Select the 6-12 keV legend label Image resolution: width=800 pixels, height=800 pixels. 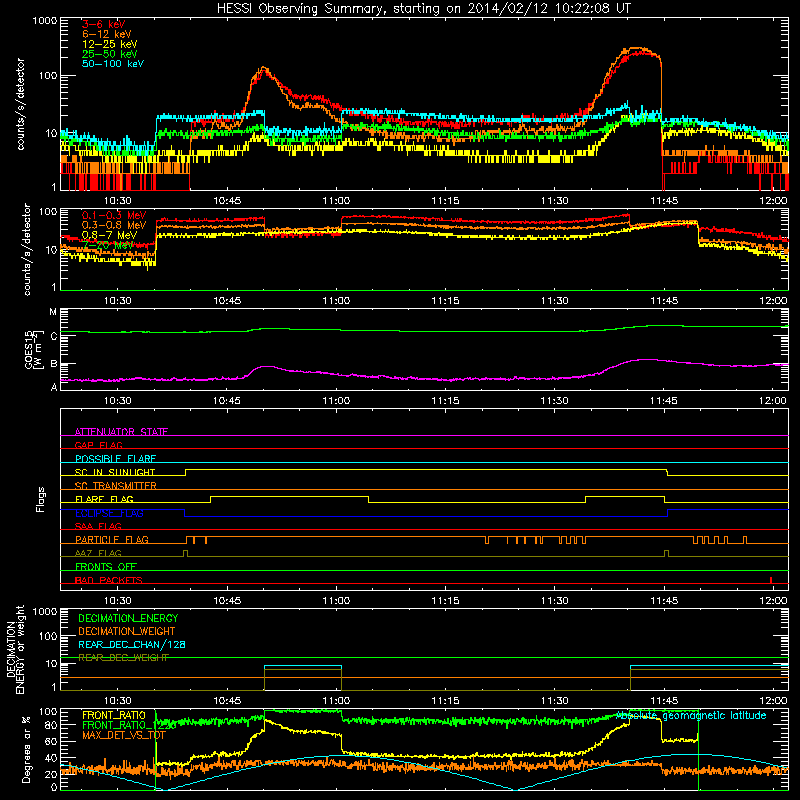107,34
